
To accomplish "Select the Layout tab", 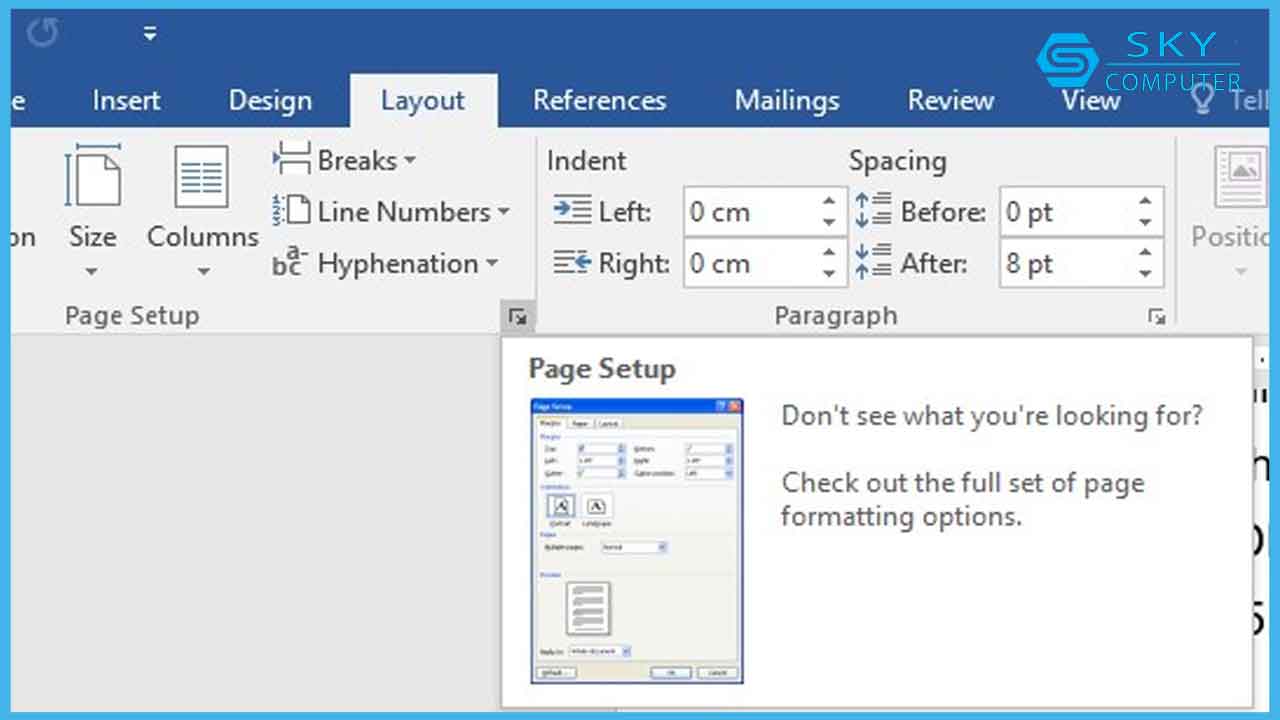I will [423, 100].
